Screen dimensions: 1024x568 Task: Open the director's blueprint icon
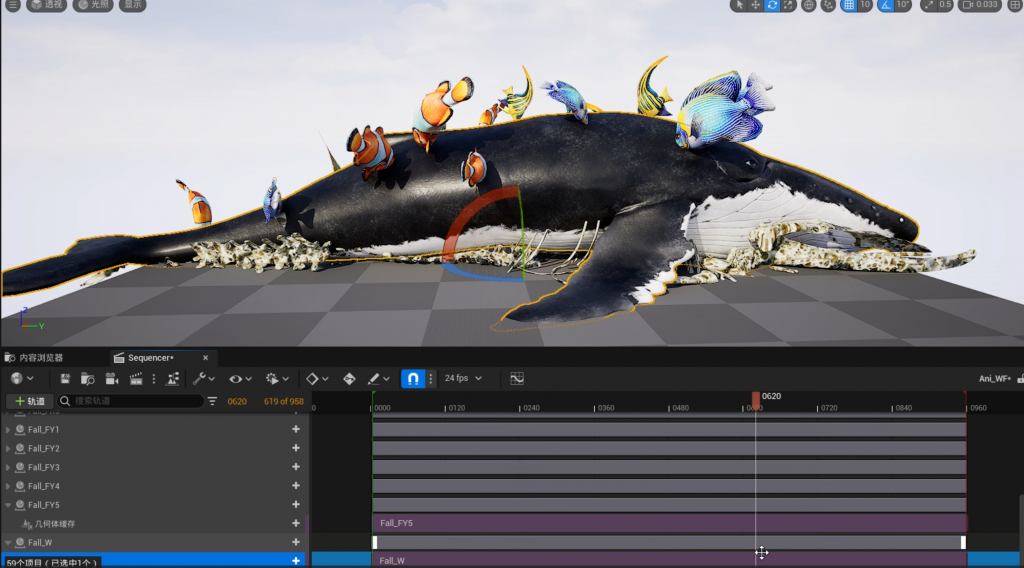172,379
